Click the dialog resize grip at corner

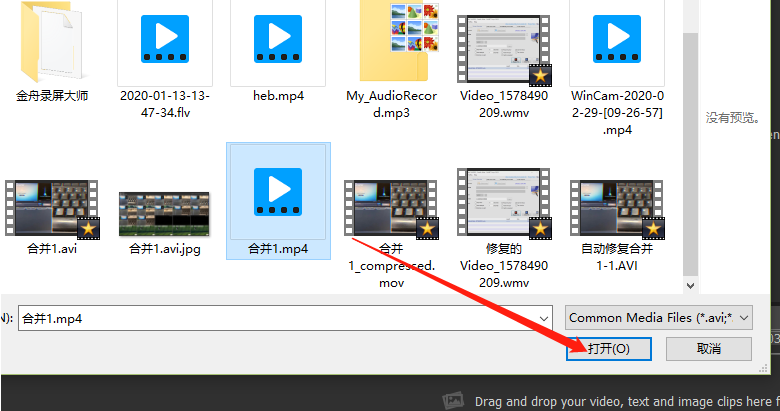(x=763, y=369)
